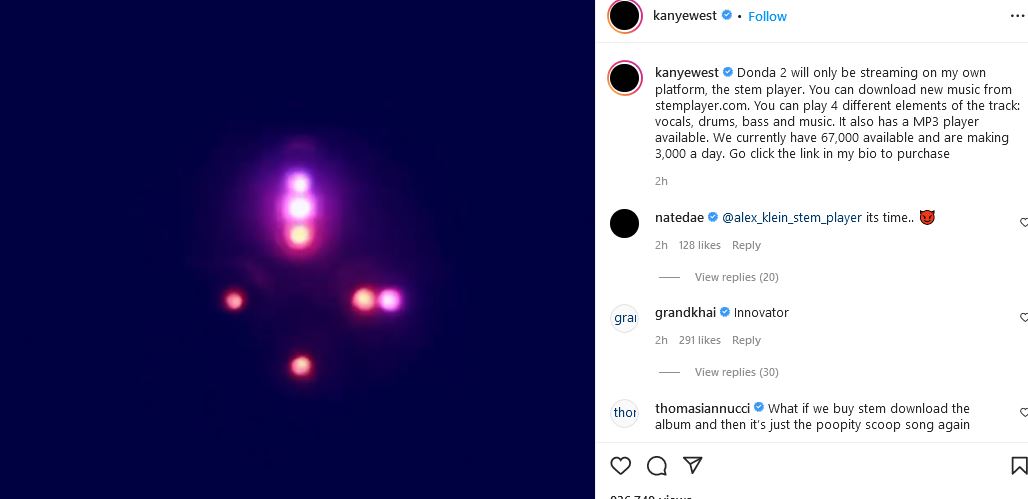View the 128 likes on natedae's comment

click(699, 245)
